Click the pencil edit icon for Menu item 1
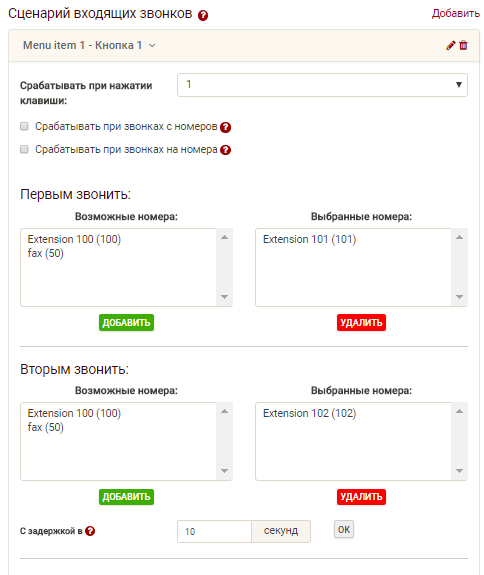The width and height of the screenshot is (484, 575). [451, 45]
